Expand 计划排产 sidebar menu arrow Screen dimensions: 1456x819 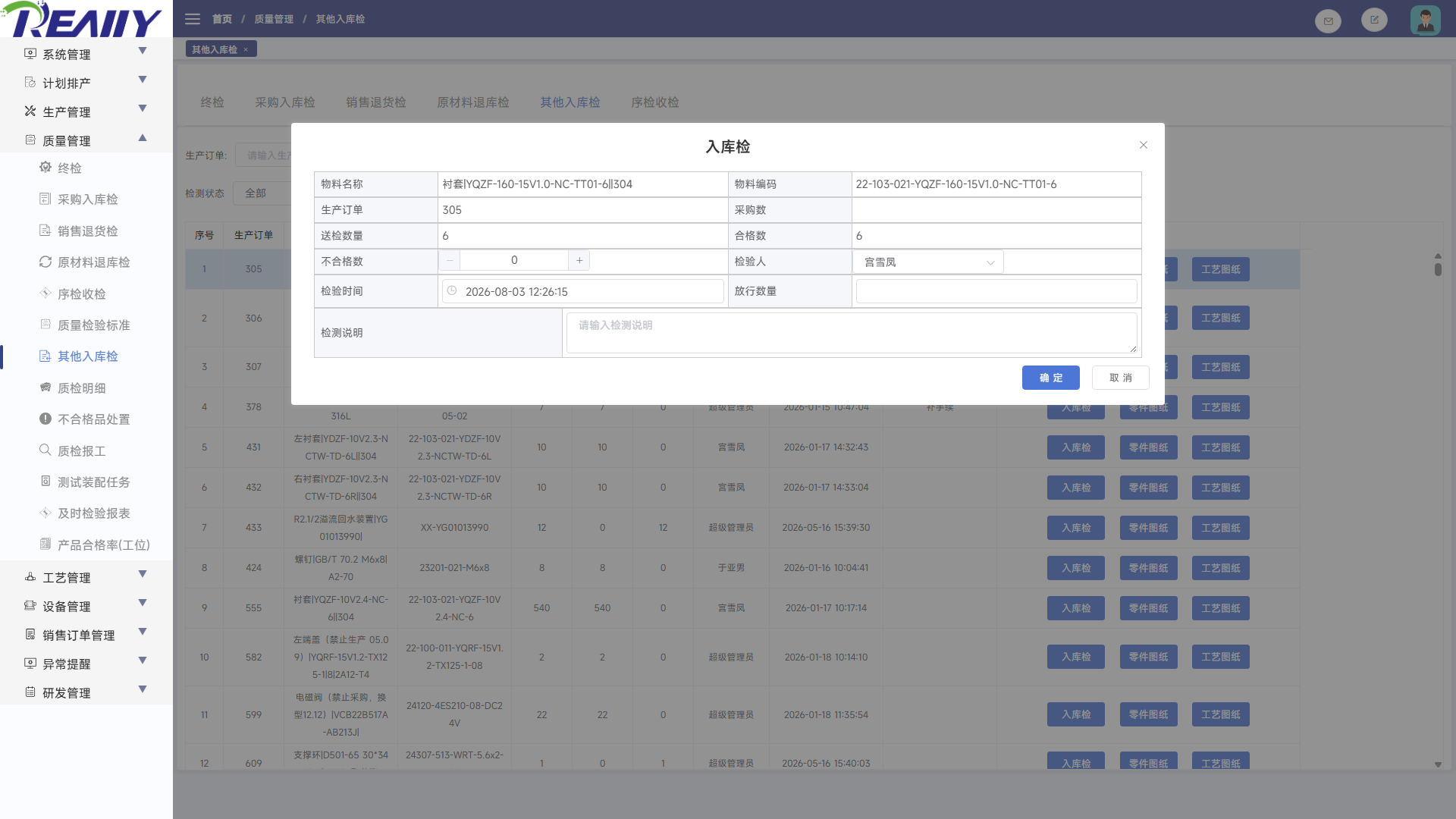pos(143,80)
